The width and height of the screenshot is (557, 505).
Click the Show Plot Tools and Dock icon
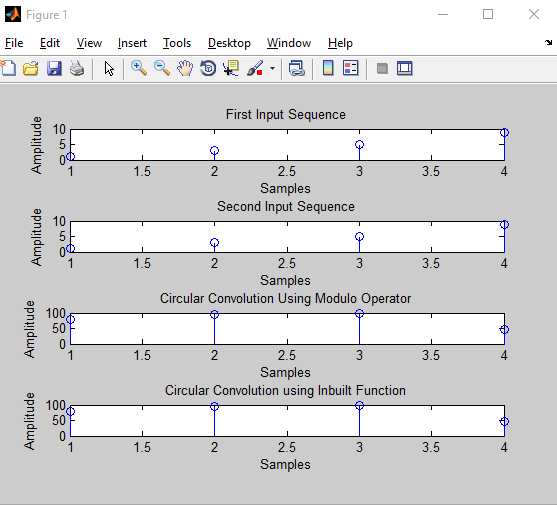tap(405, 68)
